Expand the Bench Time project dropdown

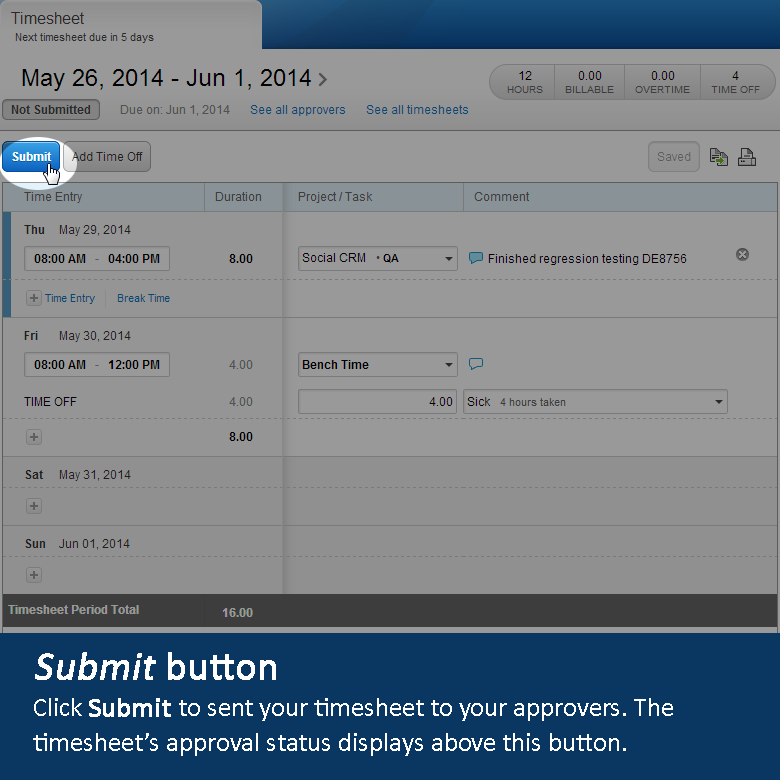[448, 365]
